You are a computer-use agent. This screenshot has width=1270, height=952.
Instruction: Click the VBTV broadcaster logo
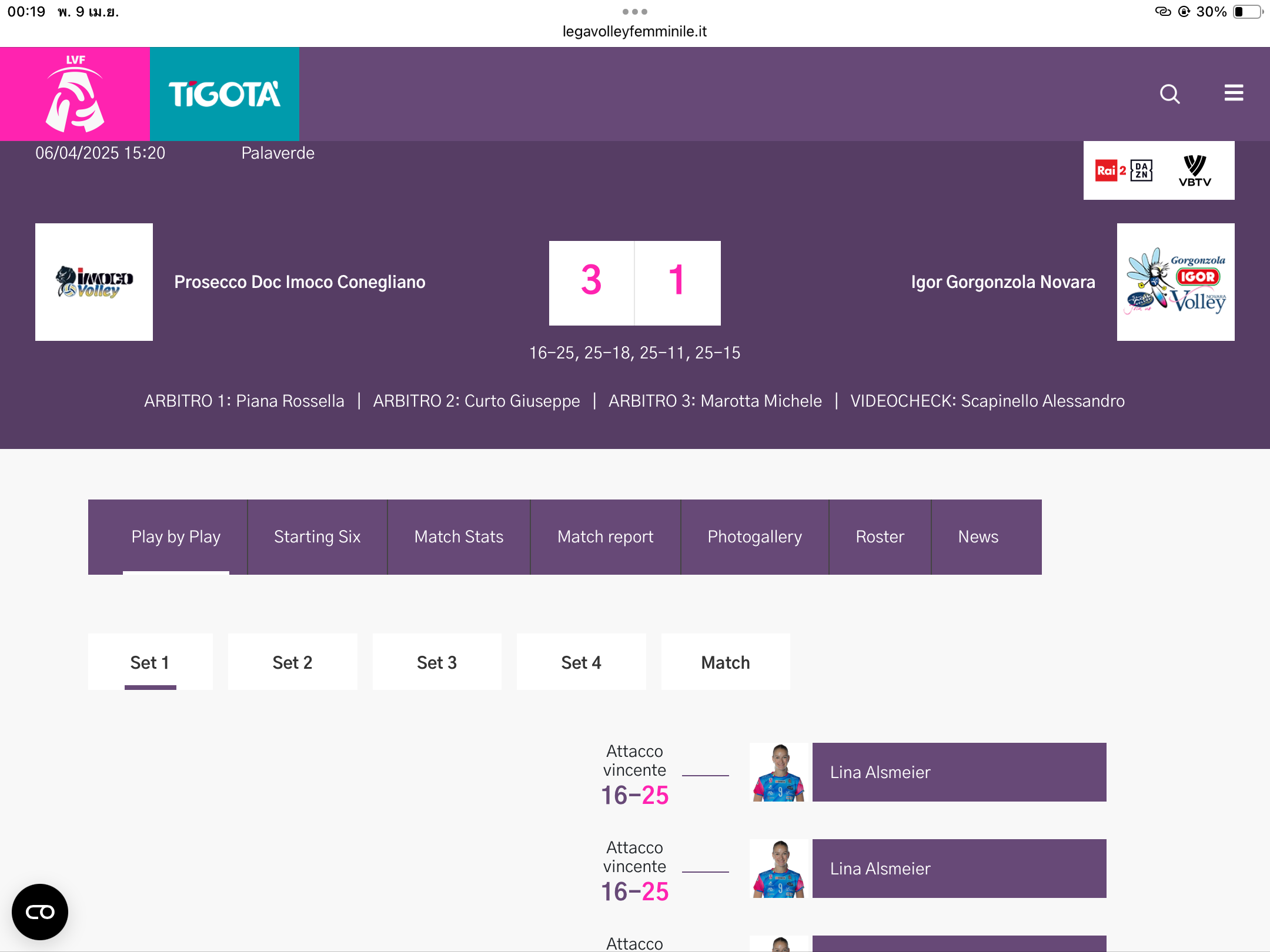[1195, 170]
